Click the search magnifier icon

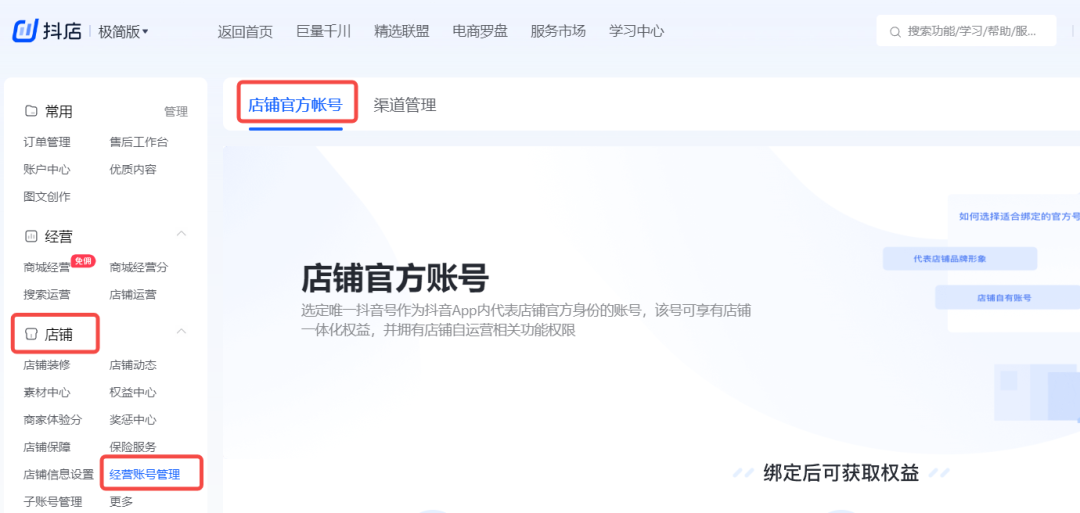coord(894,32)
